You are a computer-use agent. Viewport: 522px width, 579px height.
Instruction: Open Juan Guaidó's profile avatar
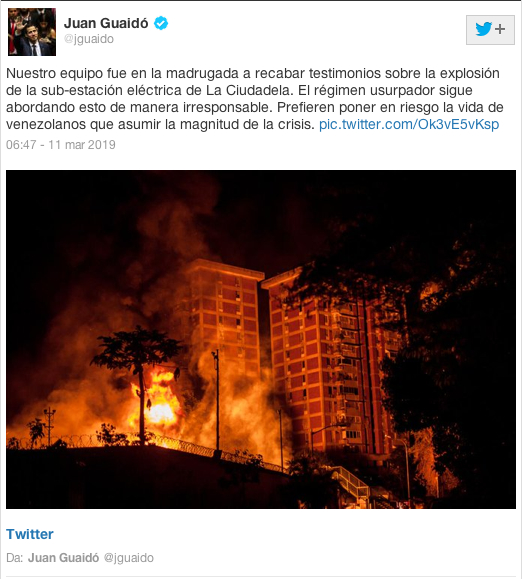click(32, 32)
